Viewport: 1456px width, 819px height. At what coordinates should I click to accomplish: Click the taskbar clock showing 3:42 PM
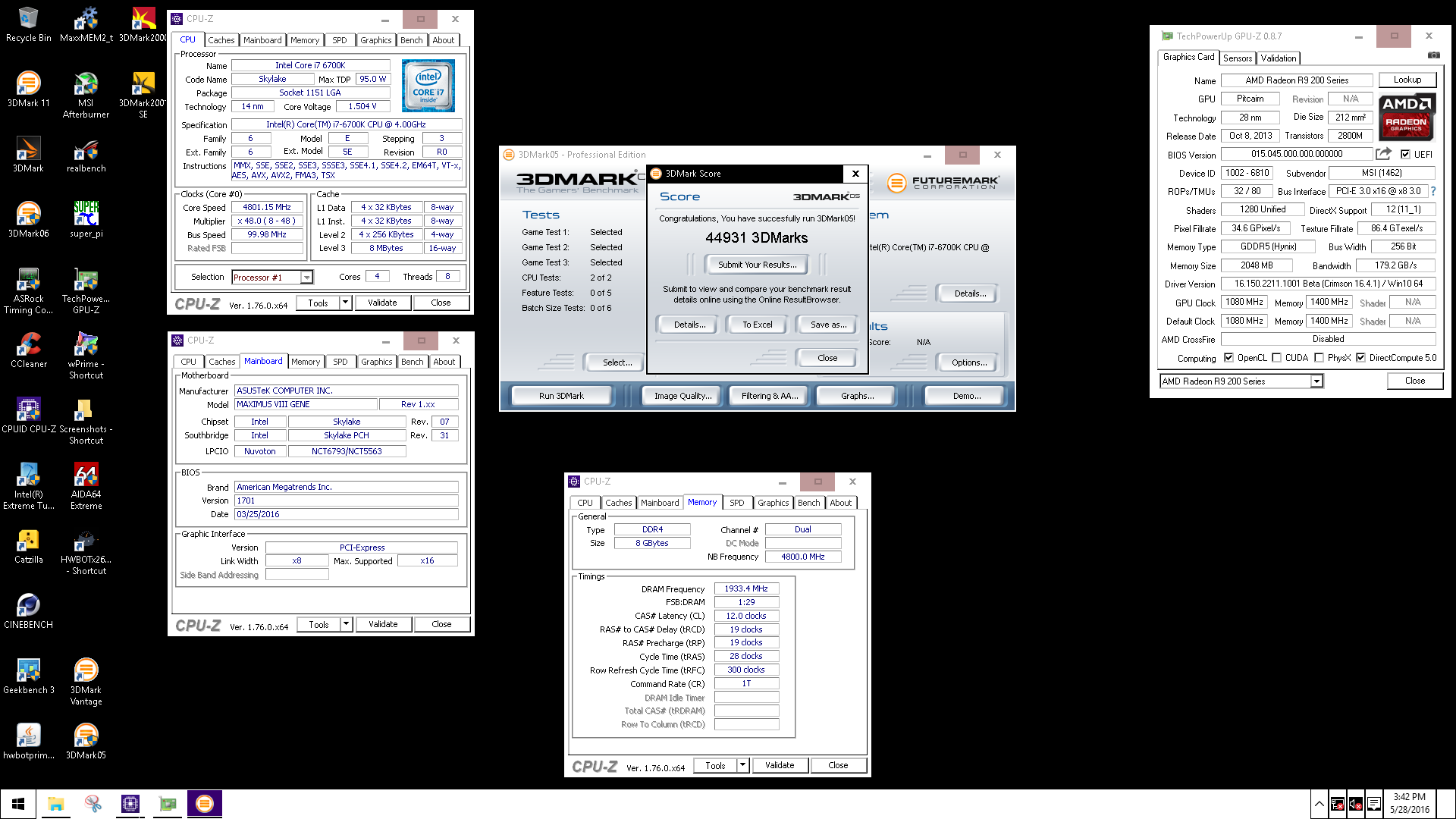(1409, 804)
